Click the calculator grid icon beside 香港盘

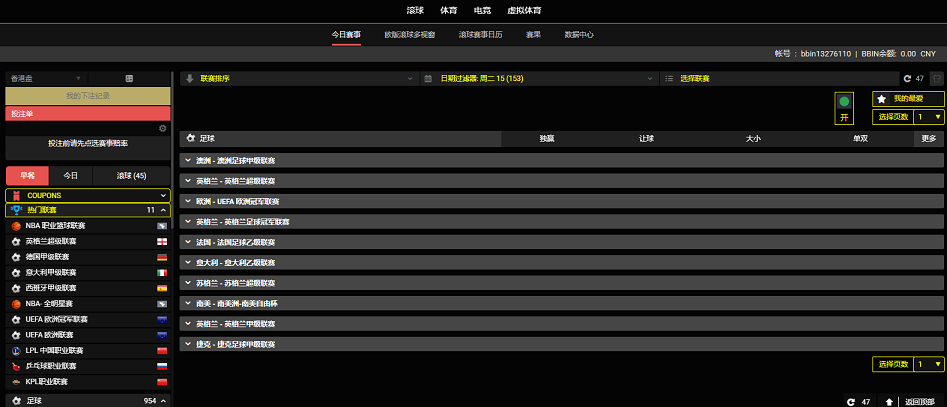point(129,78)
